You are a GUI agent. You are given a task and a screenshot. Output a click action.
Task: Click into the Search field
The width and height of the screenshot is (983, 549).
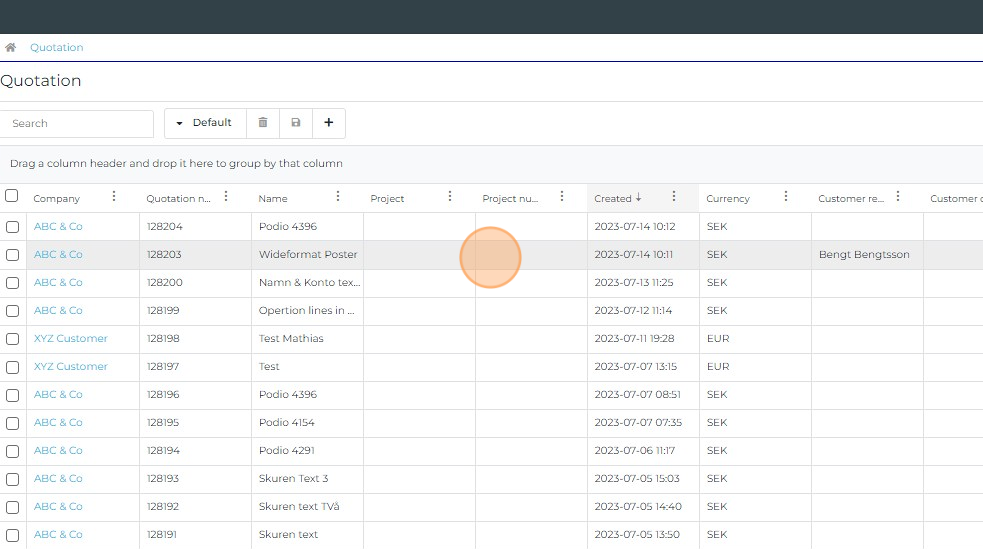pyautogui.click(x=77, y=123)
